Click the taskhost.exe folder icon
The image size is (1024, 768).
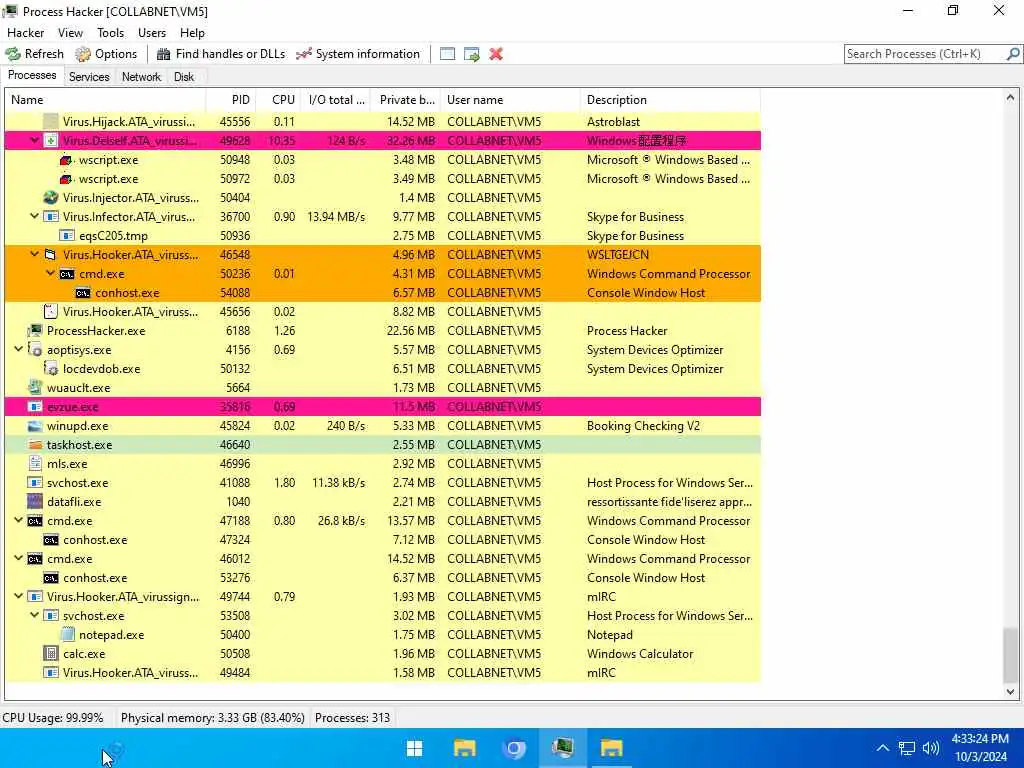click(35, 445)
